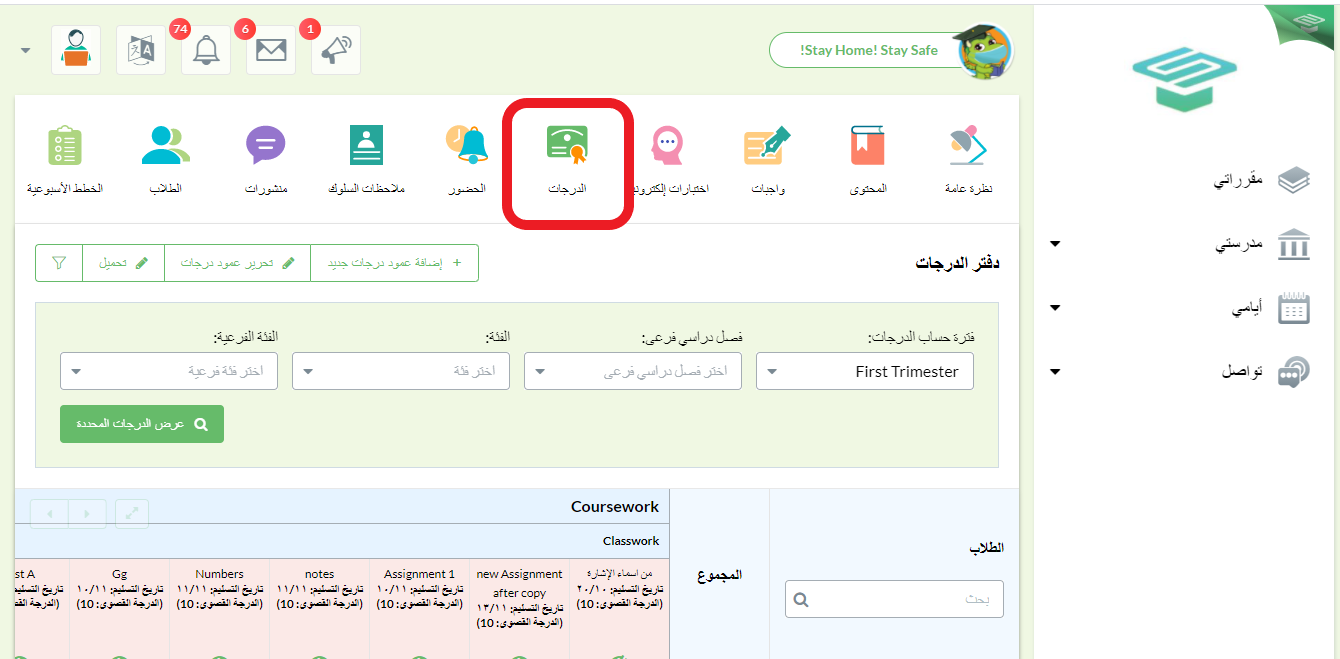Viewport: 1340px width, 659px height.
Task: Click تحرير عمود درجات button
Action: [237, 263]
